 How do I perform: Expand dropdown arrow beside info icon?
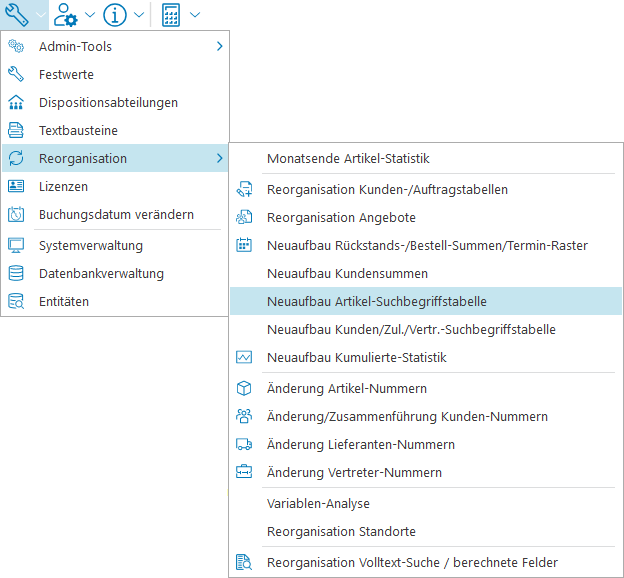(x=138, y=15)
